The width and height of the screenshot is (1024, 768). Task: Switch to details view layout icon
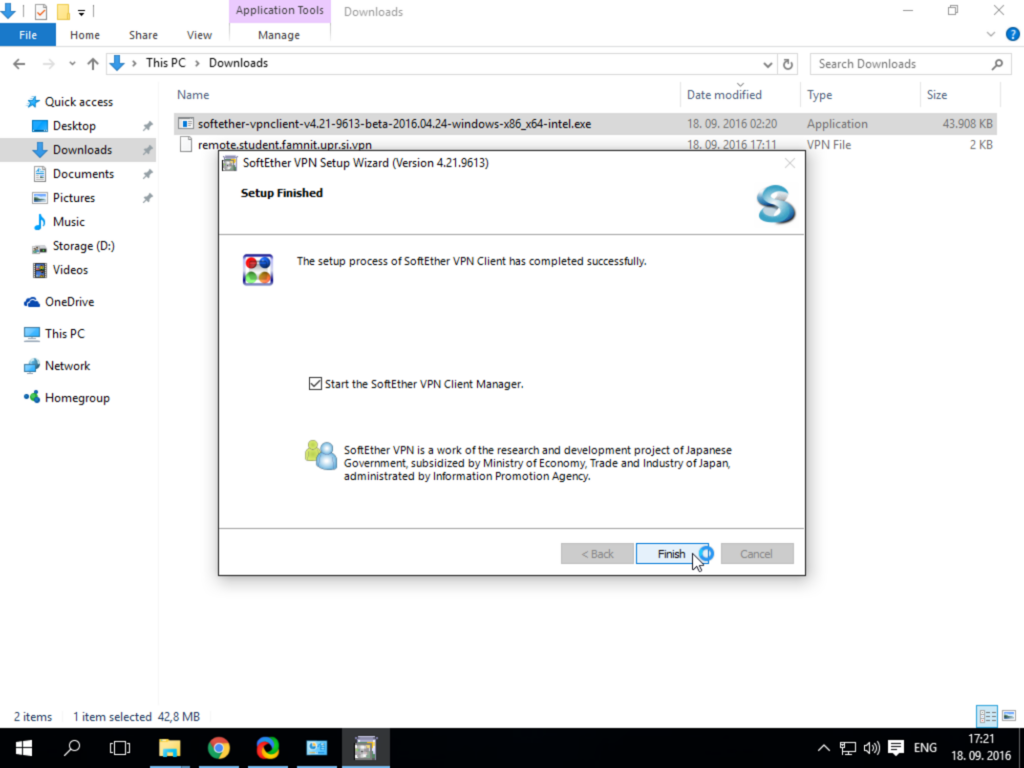pyautogui.click(x=987, y=716)
